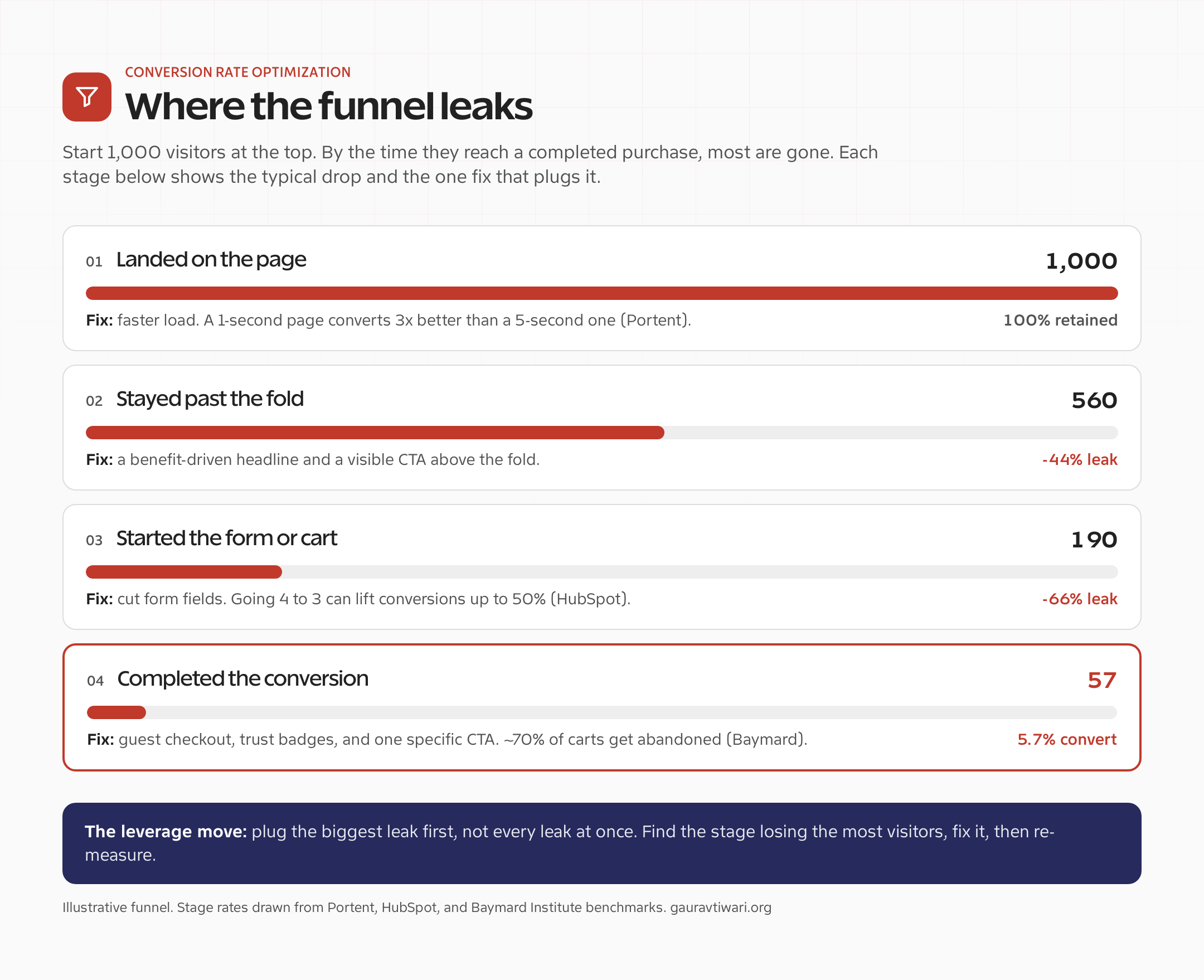
Task: Click the 'cut form fields' fix text mentioning HubSpot
Action: [x=358, y=599]
